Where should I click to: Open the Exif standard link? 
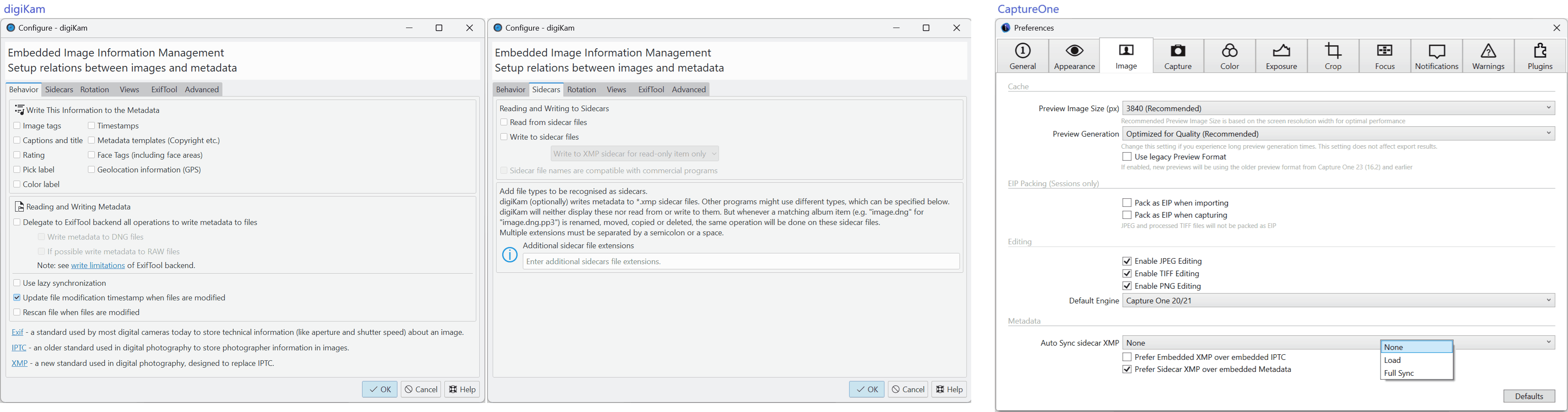pos(18,332)
